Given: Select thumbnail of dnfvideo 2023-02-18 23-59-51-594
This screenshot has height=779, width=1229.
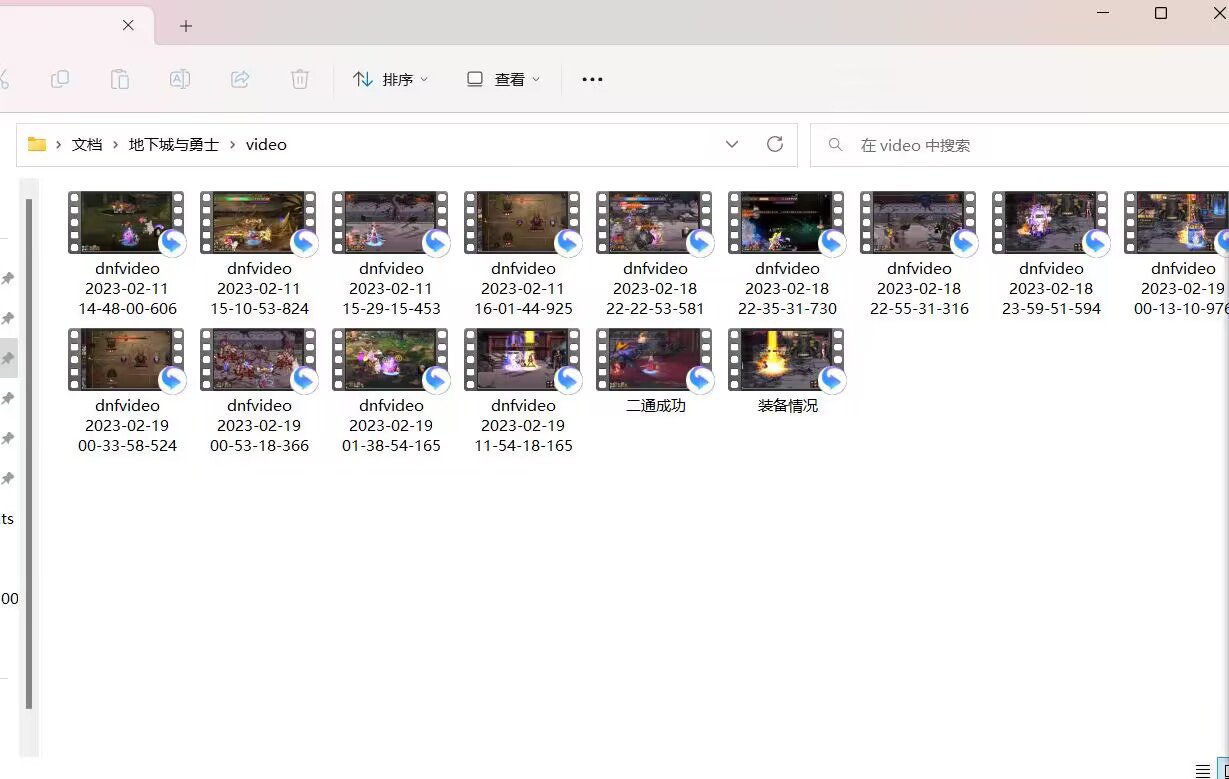Looking at the screenshot, I should tap(1051, 223).
